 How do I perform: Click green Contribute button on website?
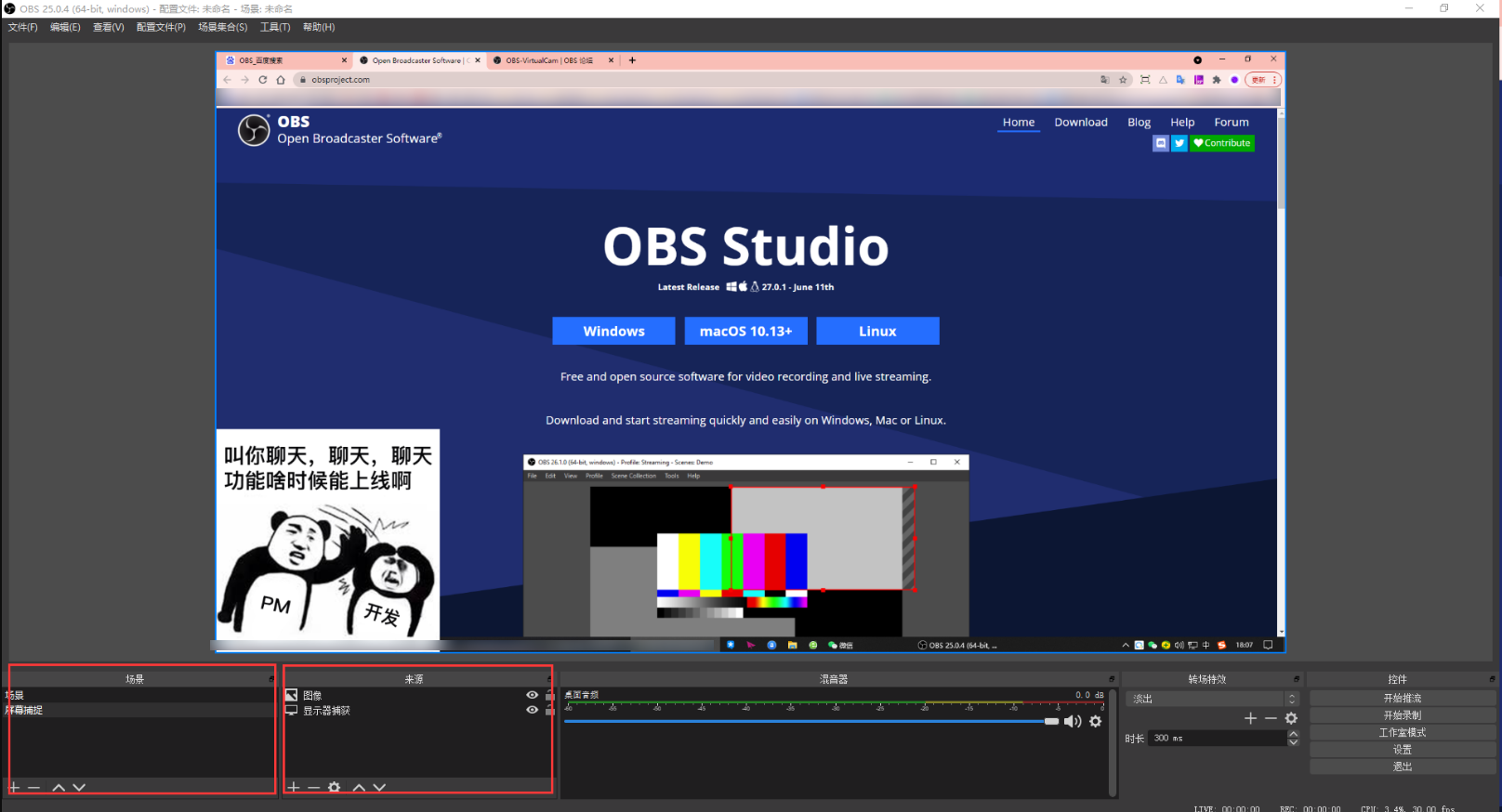(x=1222, y=143)
